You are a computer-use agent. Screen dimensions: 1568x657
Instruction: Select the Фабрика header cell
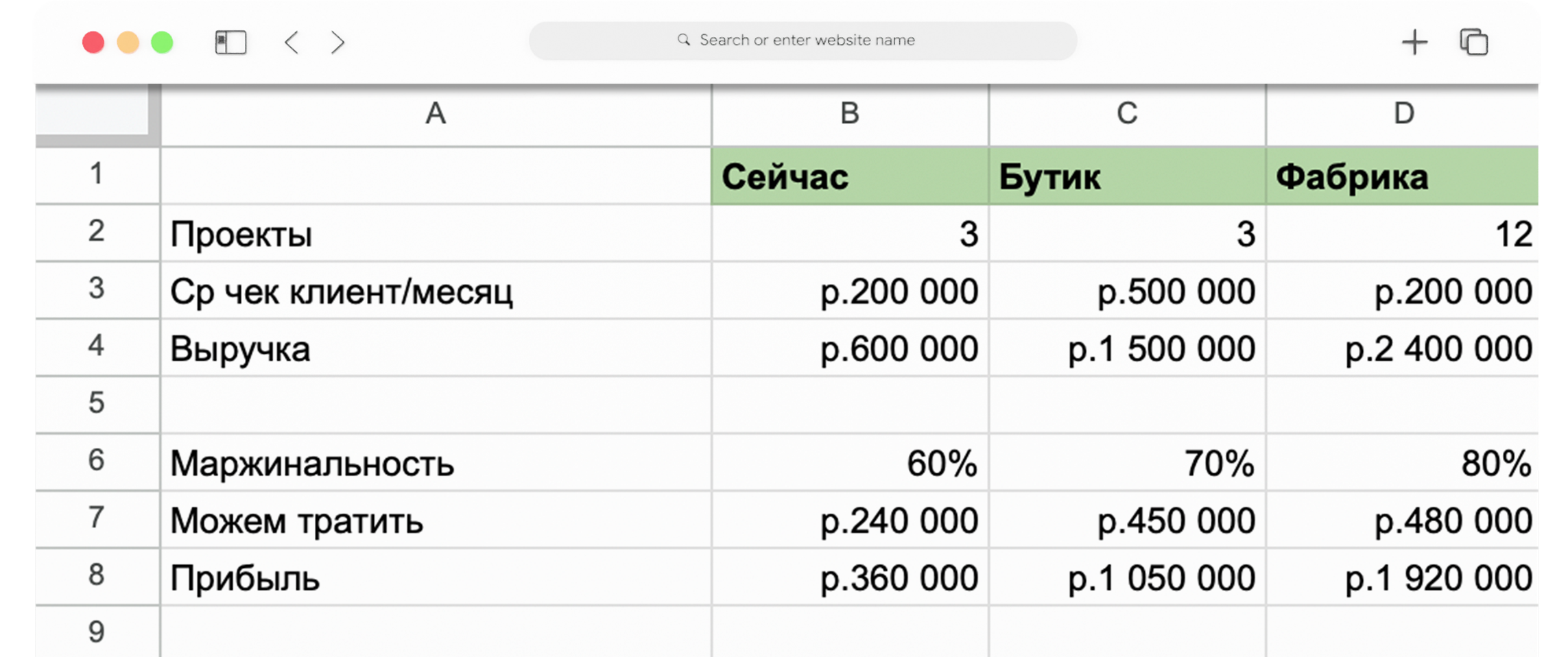(1402, 176)
